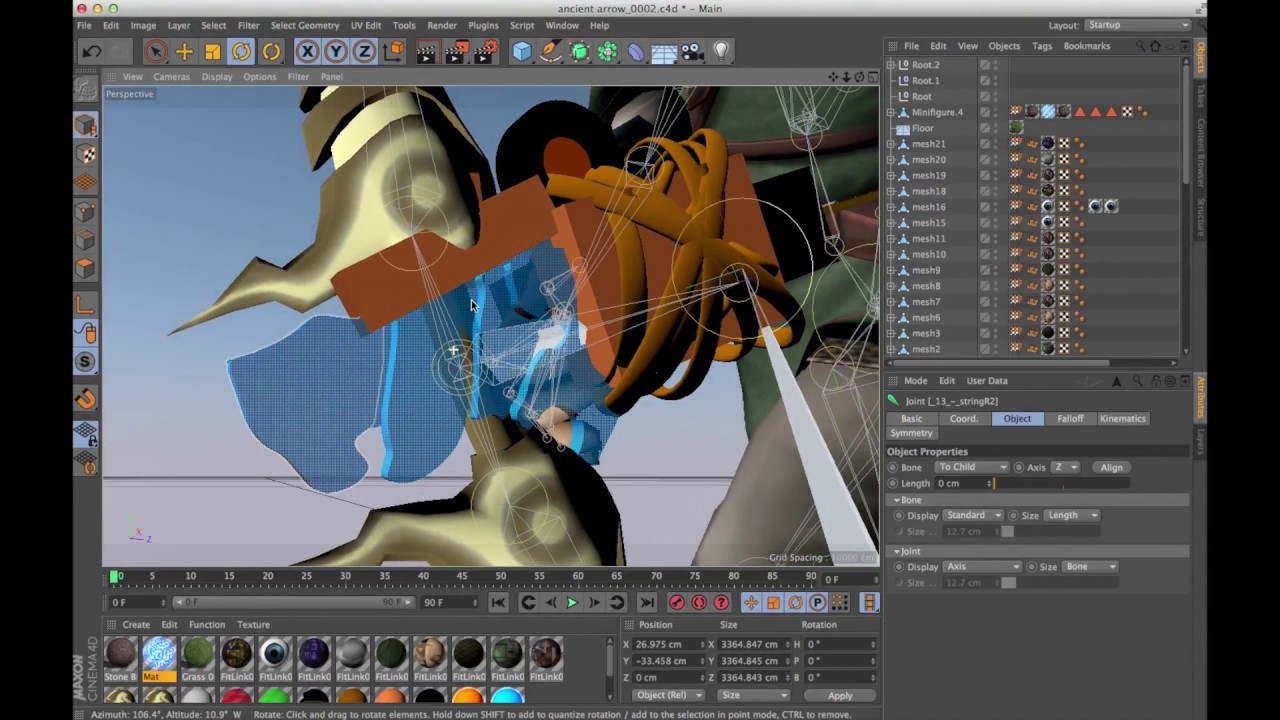1280x720 pixels.
Task: Open Bone Size Length dropdown
Action: point(1072,515)
